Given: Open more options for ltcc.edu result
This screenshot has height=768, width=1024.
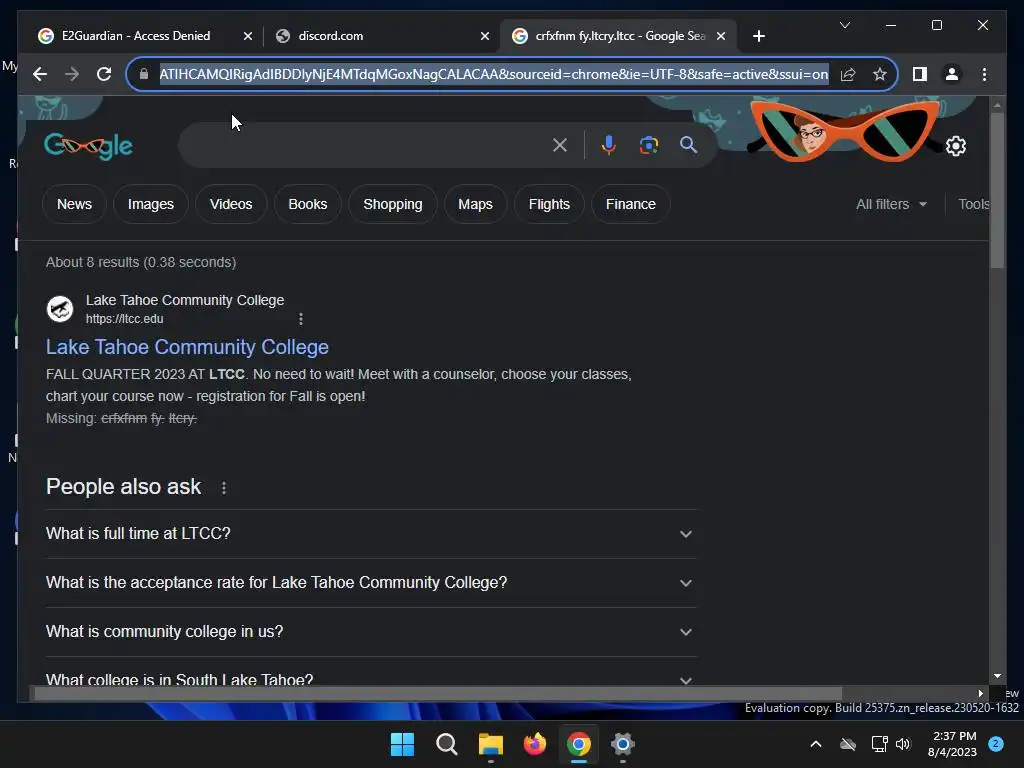Looking at the screenshot, I should (x=300, y=319).
